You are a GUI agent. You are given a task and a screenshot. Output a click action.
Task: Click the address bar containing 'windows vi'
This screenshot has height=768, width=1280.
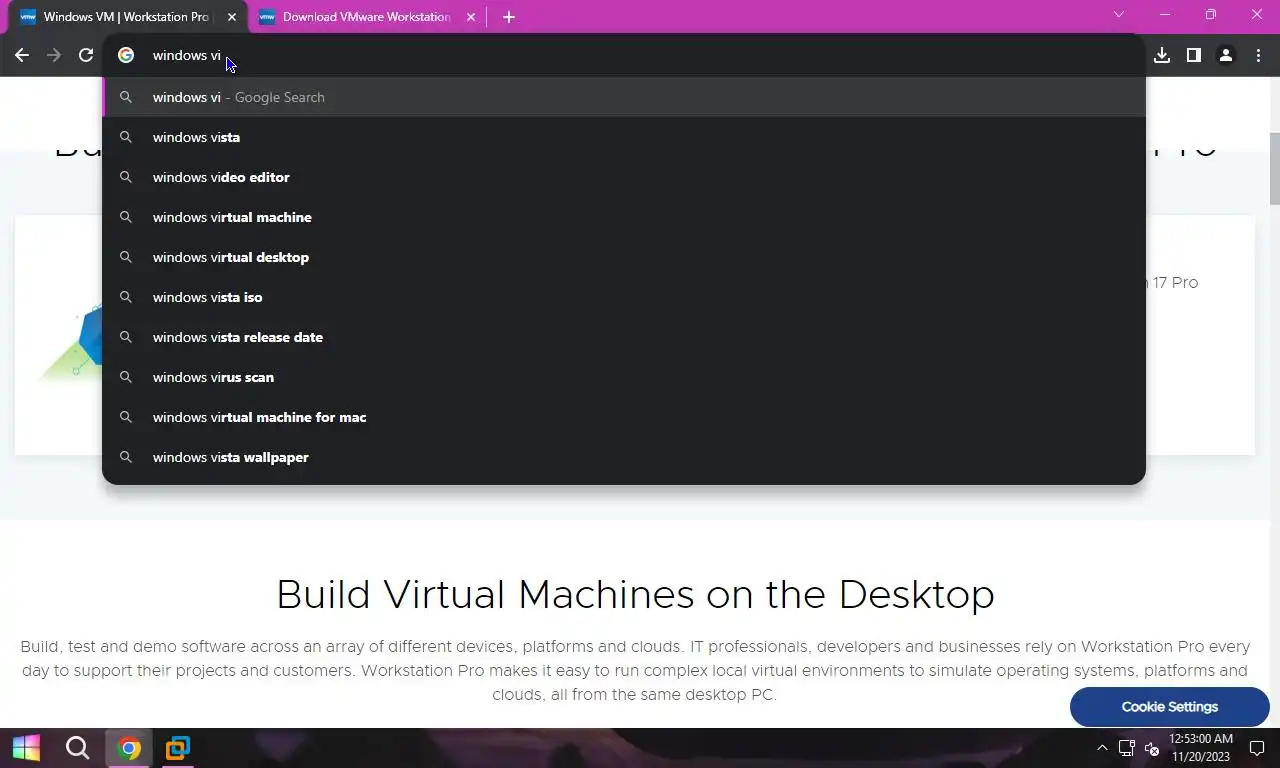click(x=624, y=55)
